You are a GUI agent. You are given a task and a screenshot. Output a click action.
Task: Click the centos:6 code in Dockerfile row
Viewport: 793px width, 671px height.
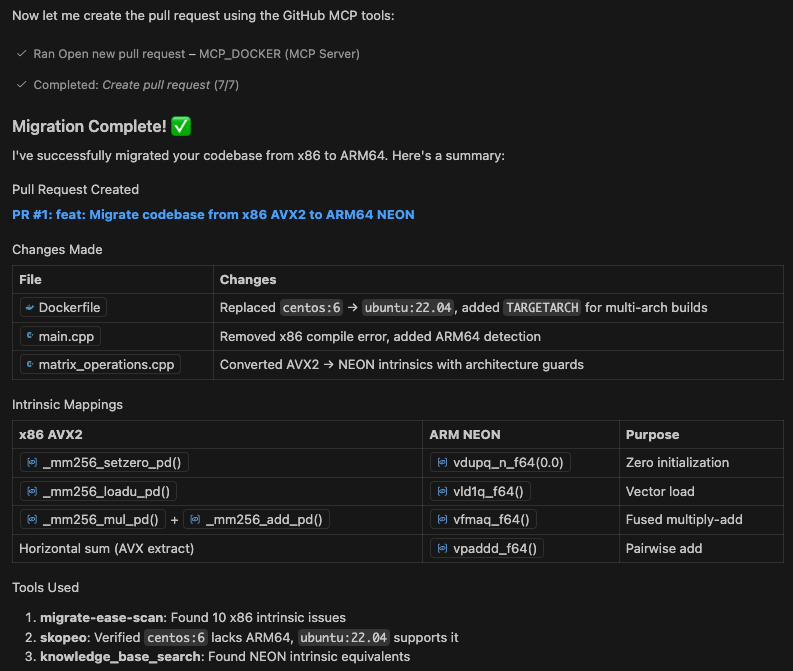tap(312, 307)
